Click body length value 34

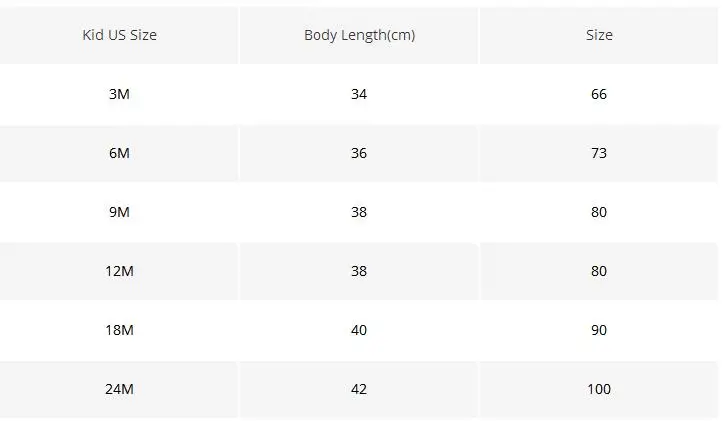pos(359,94)
